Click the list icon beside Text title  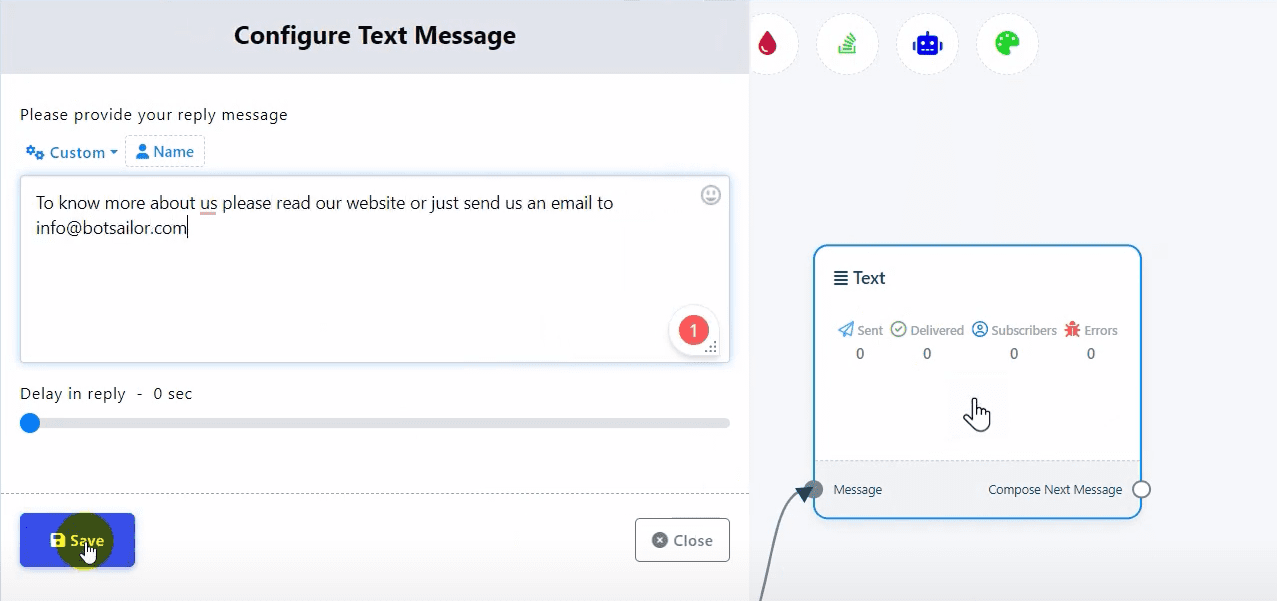tap(841, 278)
